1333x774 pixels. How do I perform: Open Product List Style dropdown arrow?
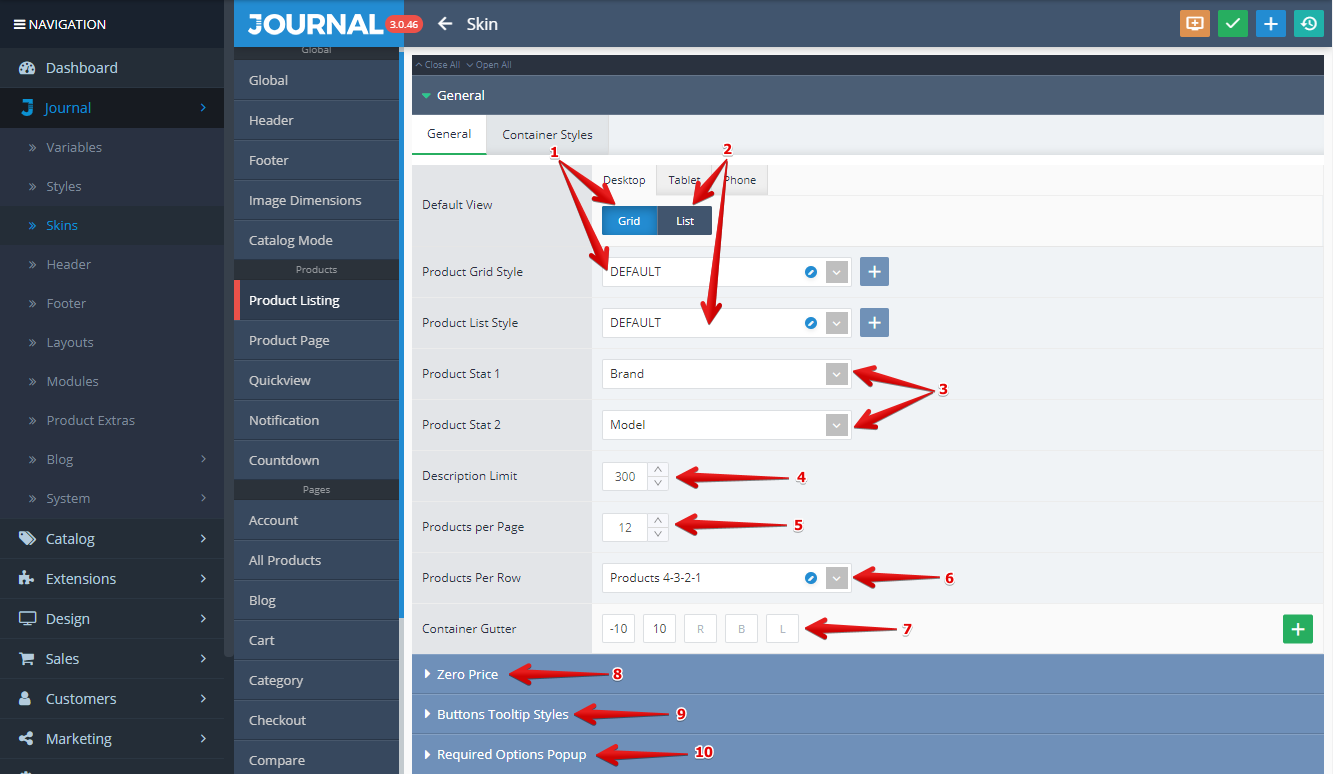[x=837, y=323]
